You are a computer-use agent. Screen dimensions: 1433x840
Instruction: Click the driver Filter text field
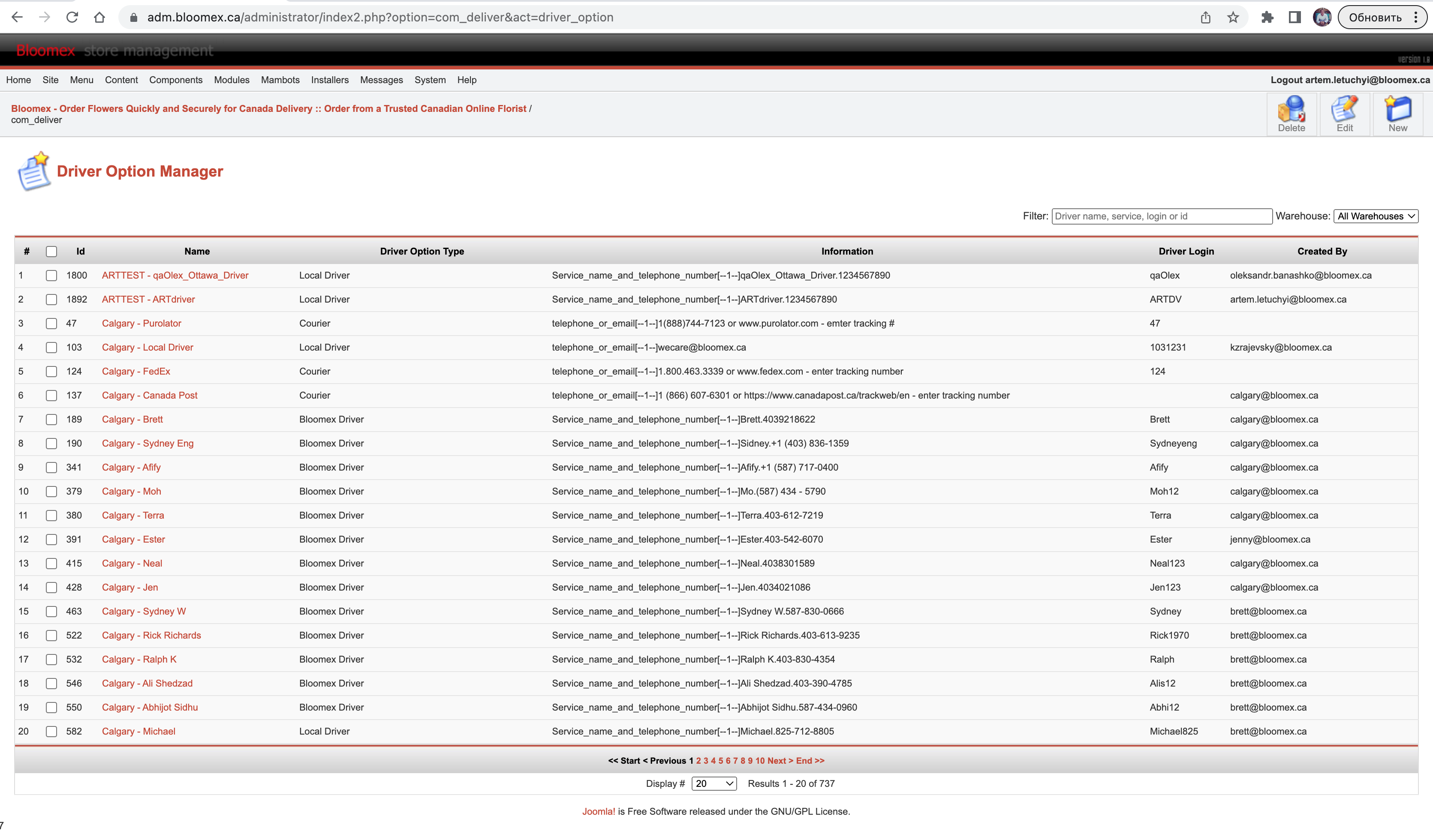click(1162, 216)
